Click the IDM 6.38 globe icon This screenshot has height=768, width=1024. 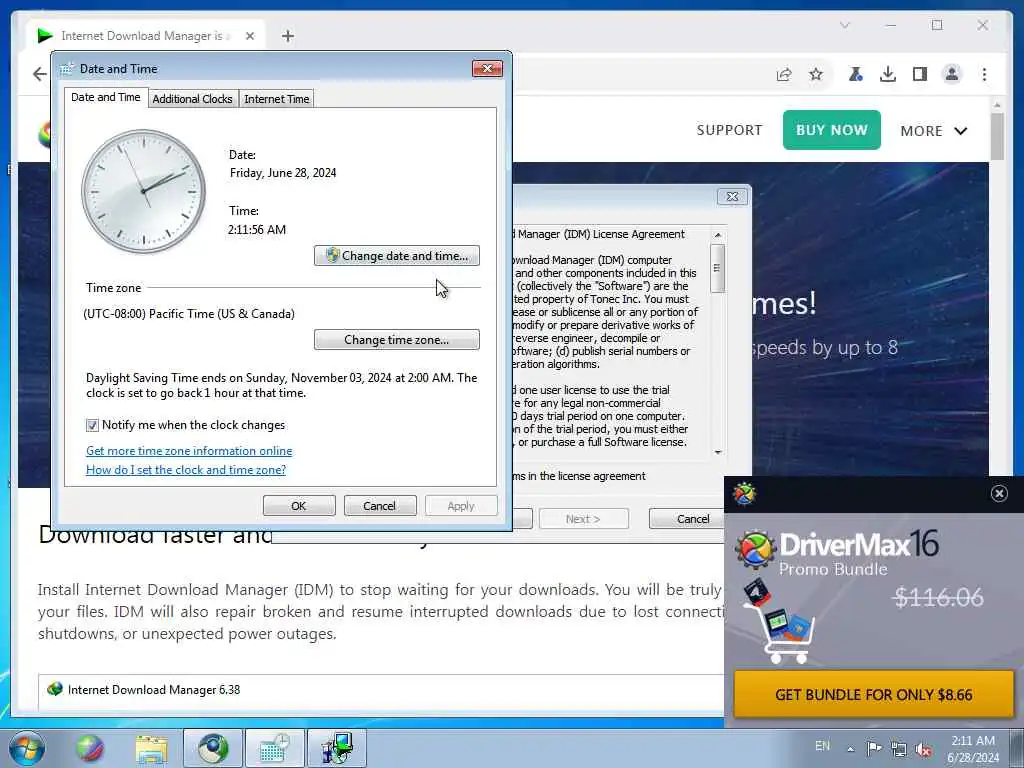click(x=55, y=689)
